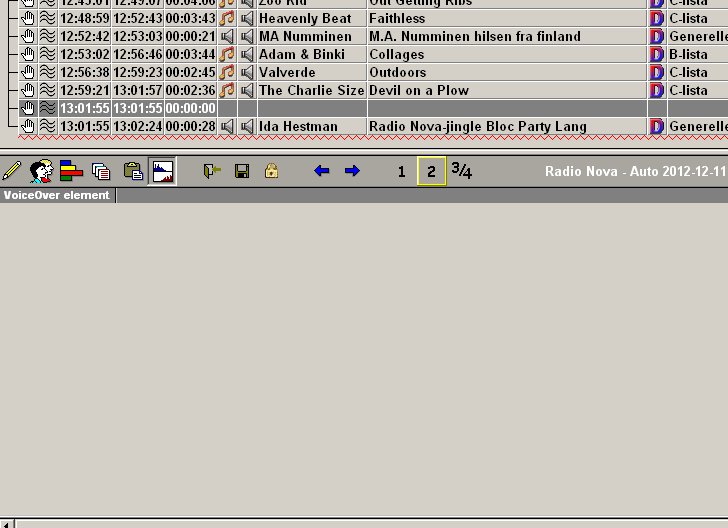728x528 pixels.
Task: Click the wave icon on the Adam & Binki row
Action: [47, 54]
